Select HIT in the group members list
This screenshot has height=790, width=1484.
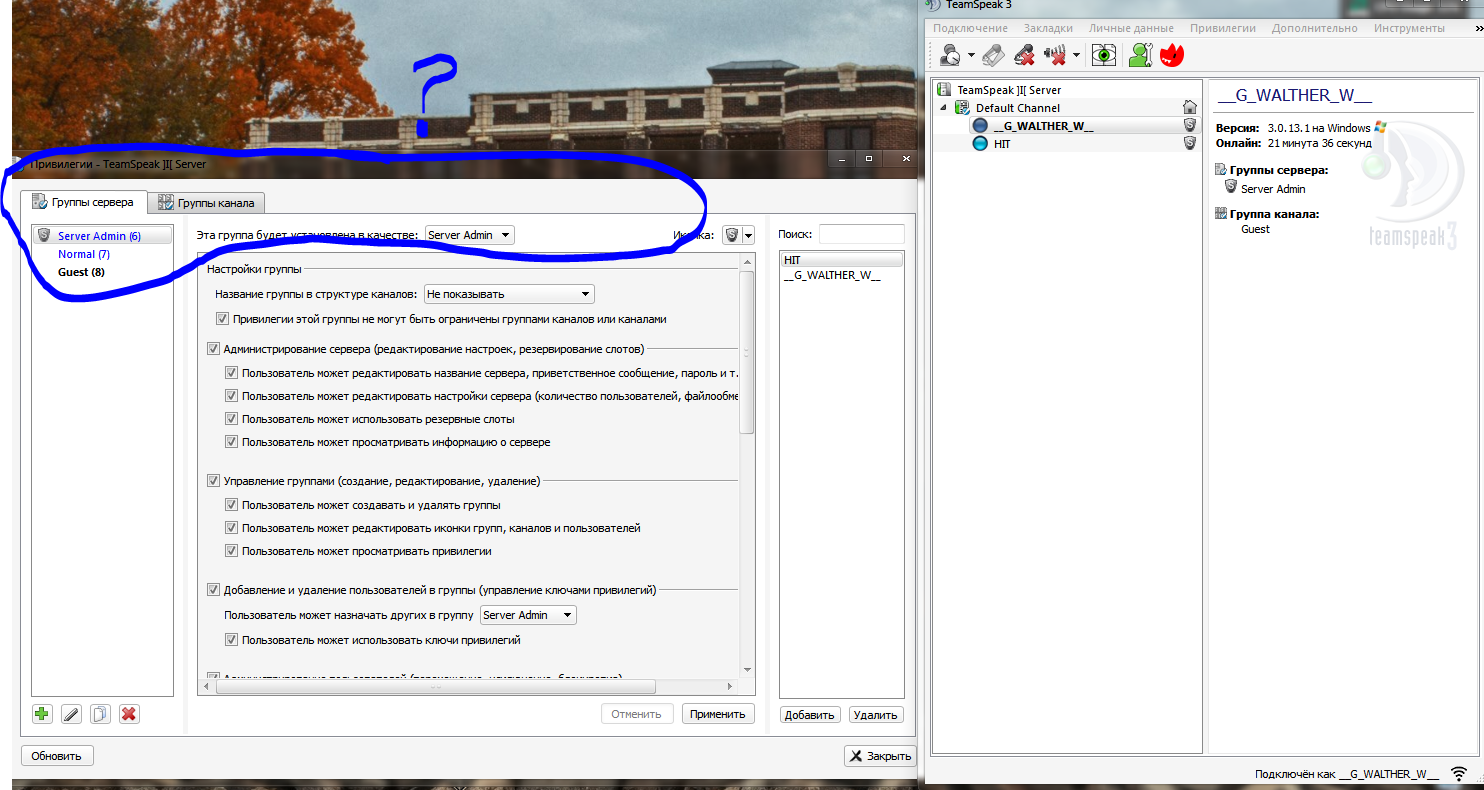842,259
